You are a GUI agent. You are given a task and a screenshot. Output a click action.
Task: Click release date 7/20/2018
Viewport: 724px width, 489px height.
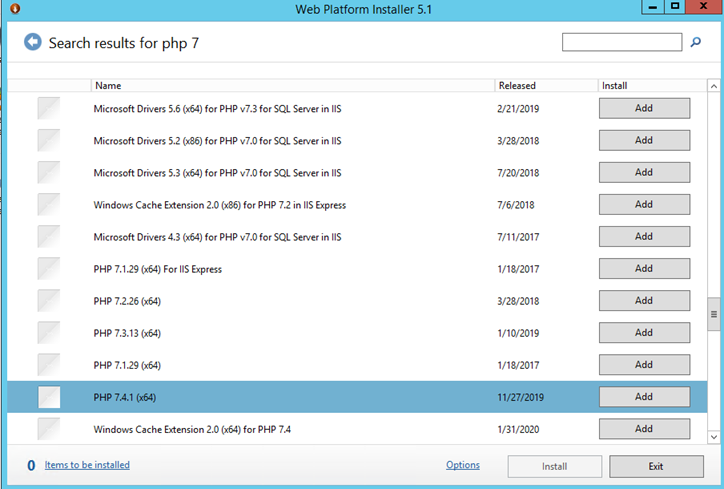click(518, 173)
